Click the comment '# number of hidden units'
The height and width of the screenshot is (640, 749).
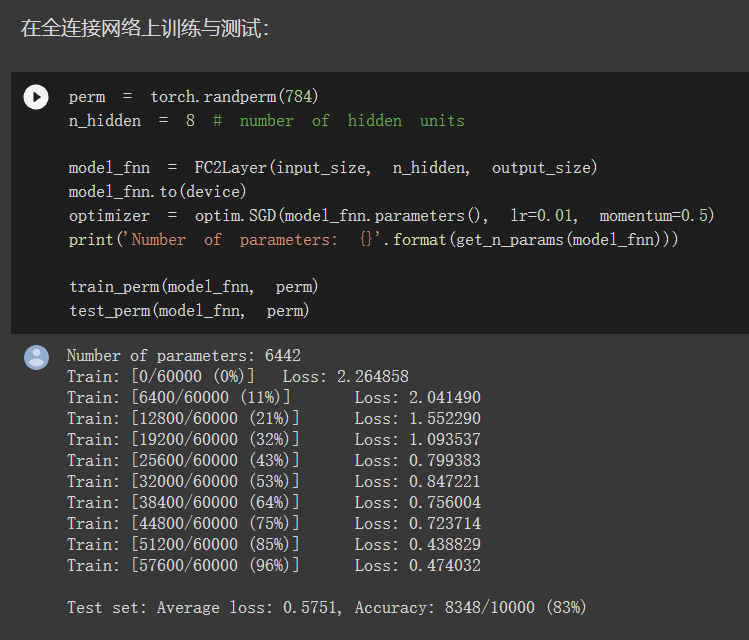point(339,121)
